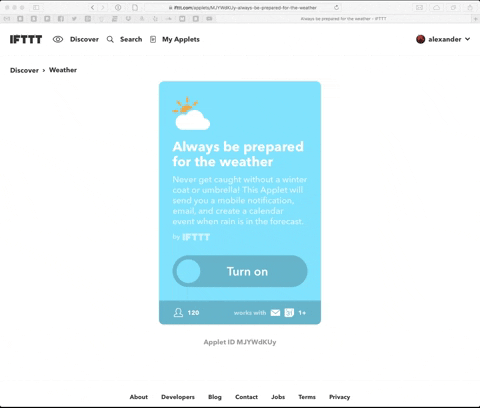The height and width of the screenshot is (408, 480).
Task: Click the alexander profile avatar
Action: pyautogui.click(x=421, y=39)
